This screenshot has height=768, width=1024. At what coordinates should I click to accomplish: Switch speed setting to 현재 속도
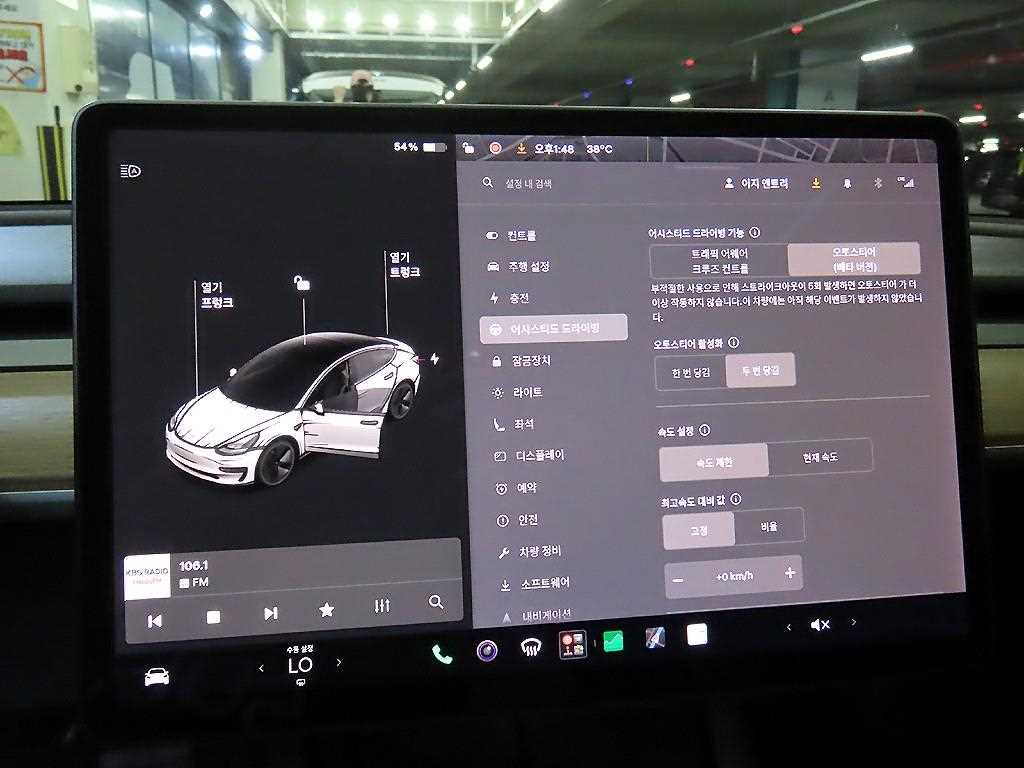[x=820, y=457]
